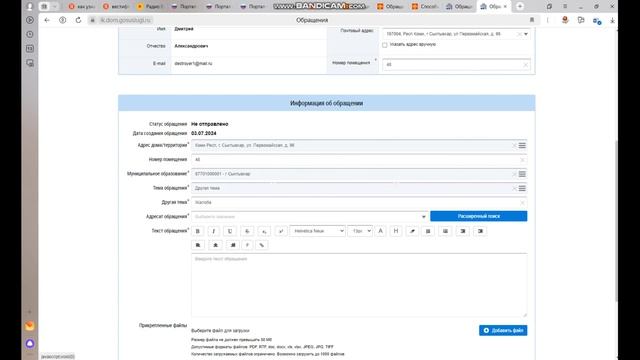Open site security lock icon
The image size is (640, 360).
click(x=93, y=20)
